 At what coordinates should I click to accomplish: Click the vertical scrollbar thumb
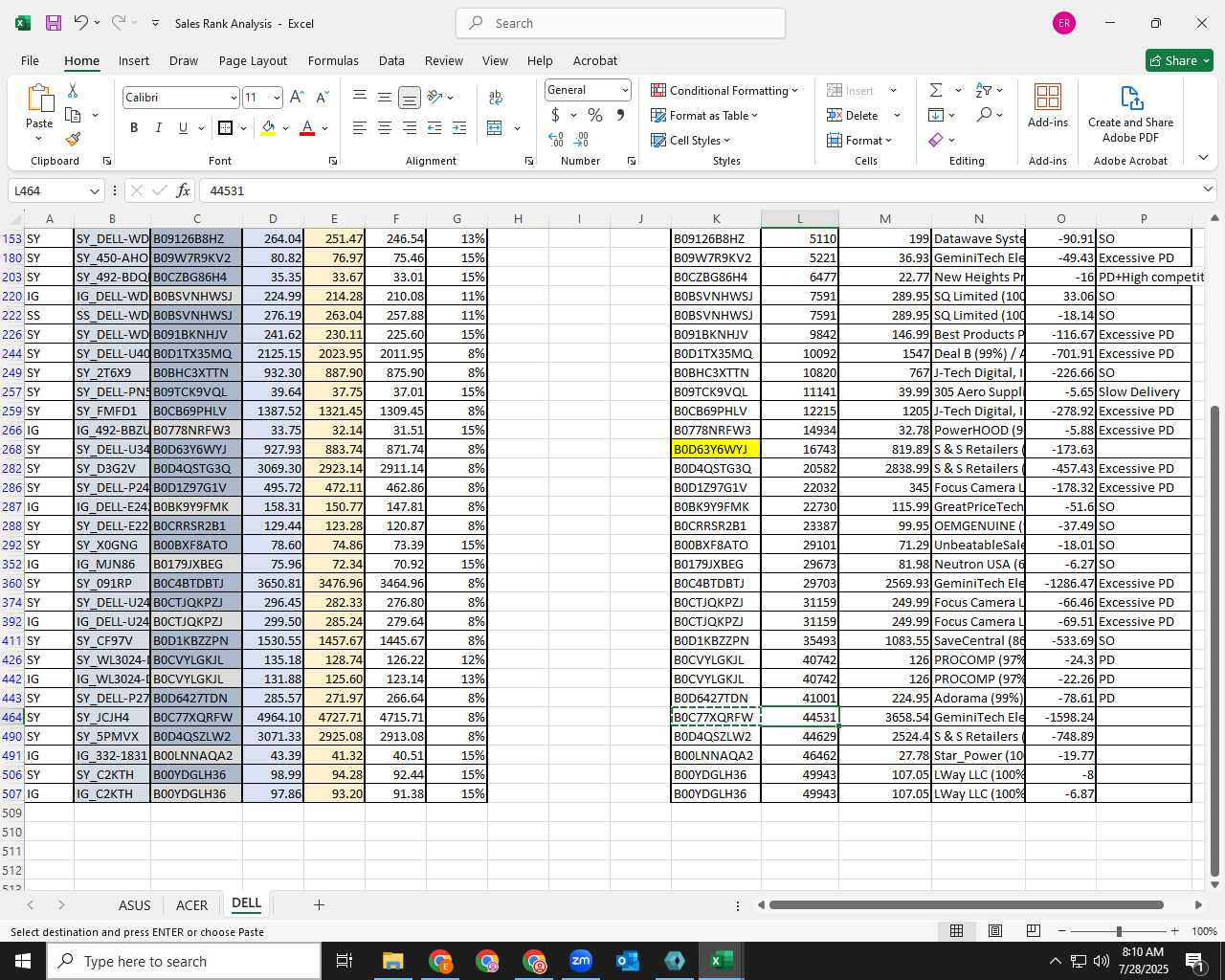[x=1215, y=641]
